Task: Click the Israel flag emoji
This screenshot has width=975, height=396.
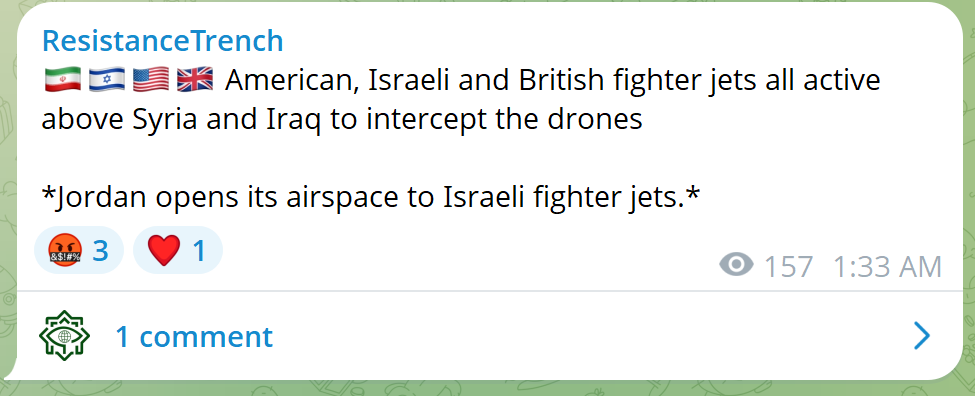Action: (107, 81)
